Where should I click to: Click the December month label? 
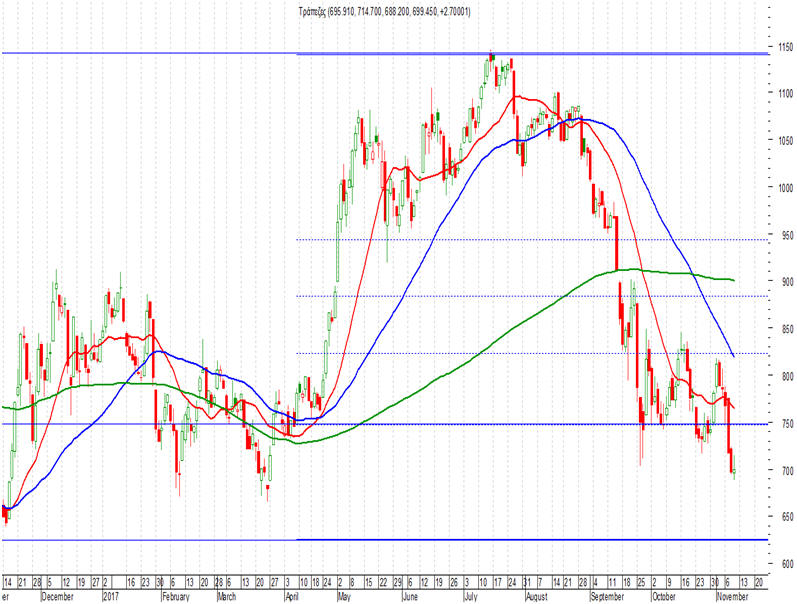click(57, 596)
